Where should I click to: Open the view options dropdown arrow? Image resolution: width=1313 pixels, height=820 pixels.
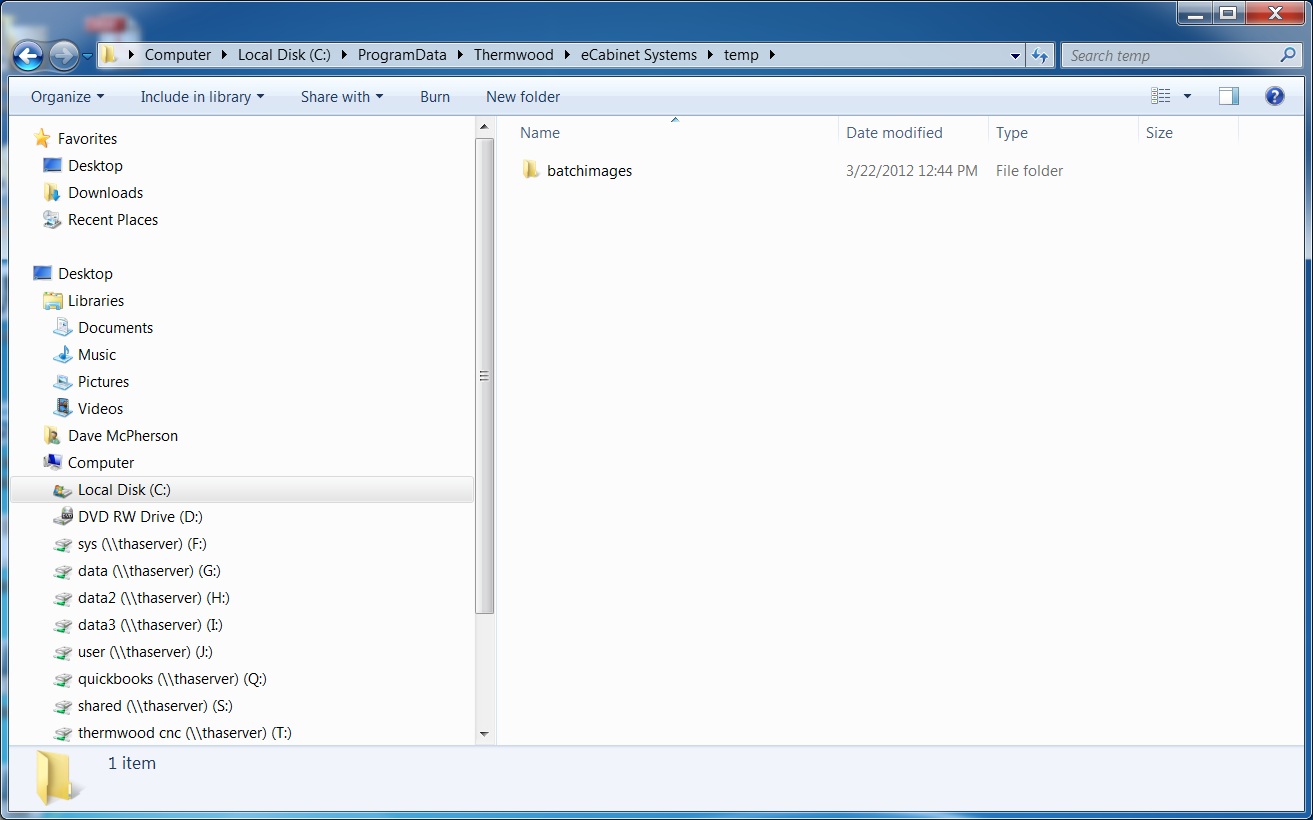pyautogui.click(x=1187, y=97)
